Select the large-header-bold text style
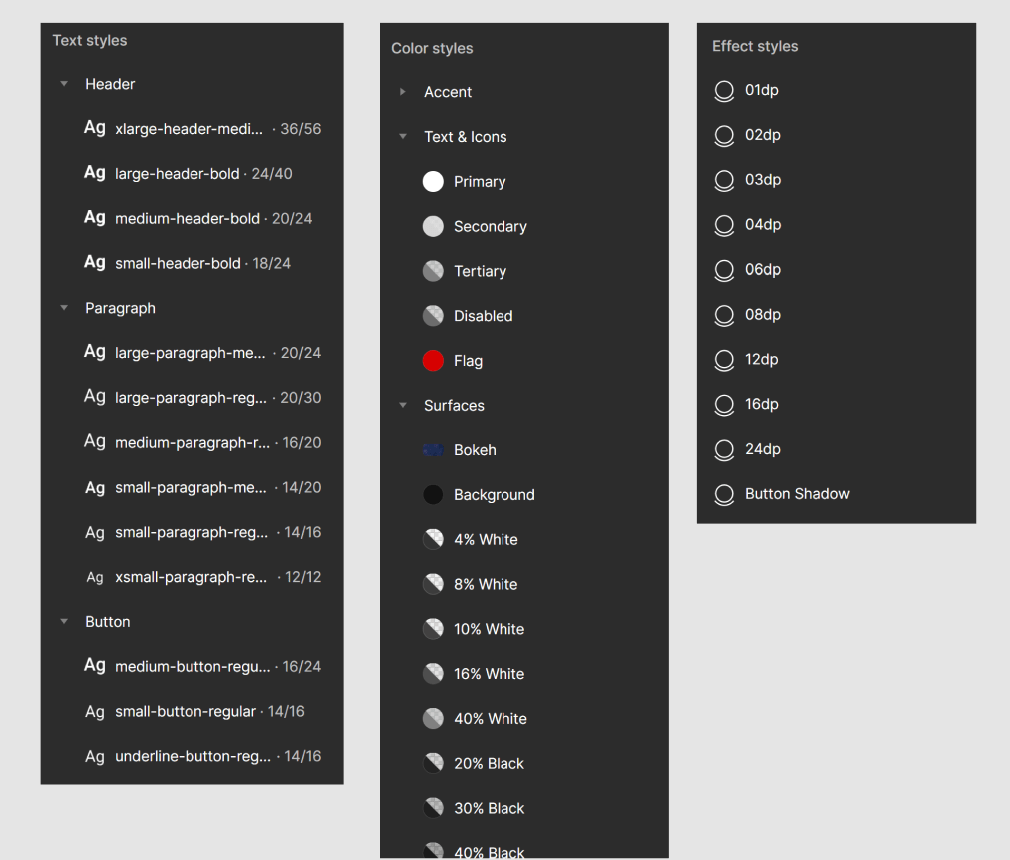The height and width of the screenshot is (860, 1010). pyautogui.click(x=177, y=174)
